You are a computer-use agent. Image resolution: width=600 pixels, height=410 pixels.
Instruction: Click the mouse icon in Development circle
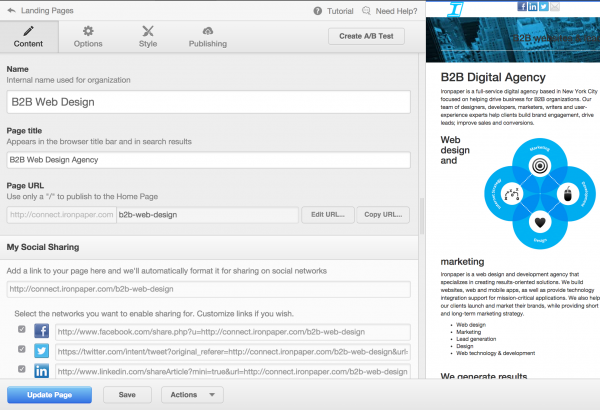point(568,194)
